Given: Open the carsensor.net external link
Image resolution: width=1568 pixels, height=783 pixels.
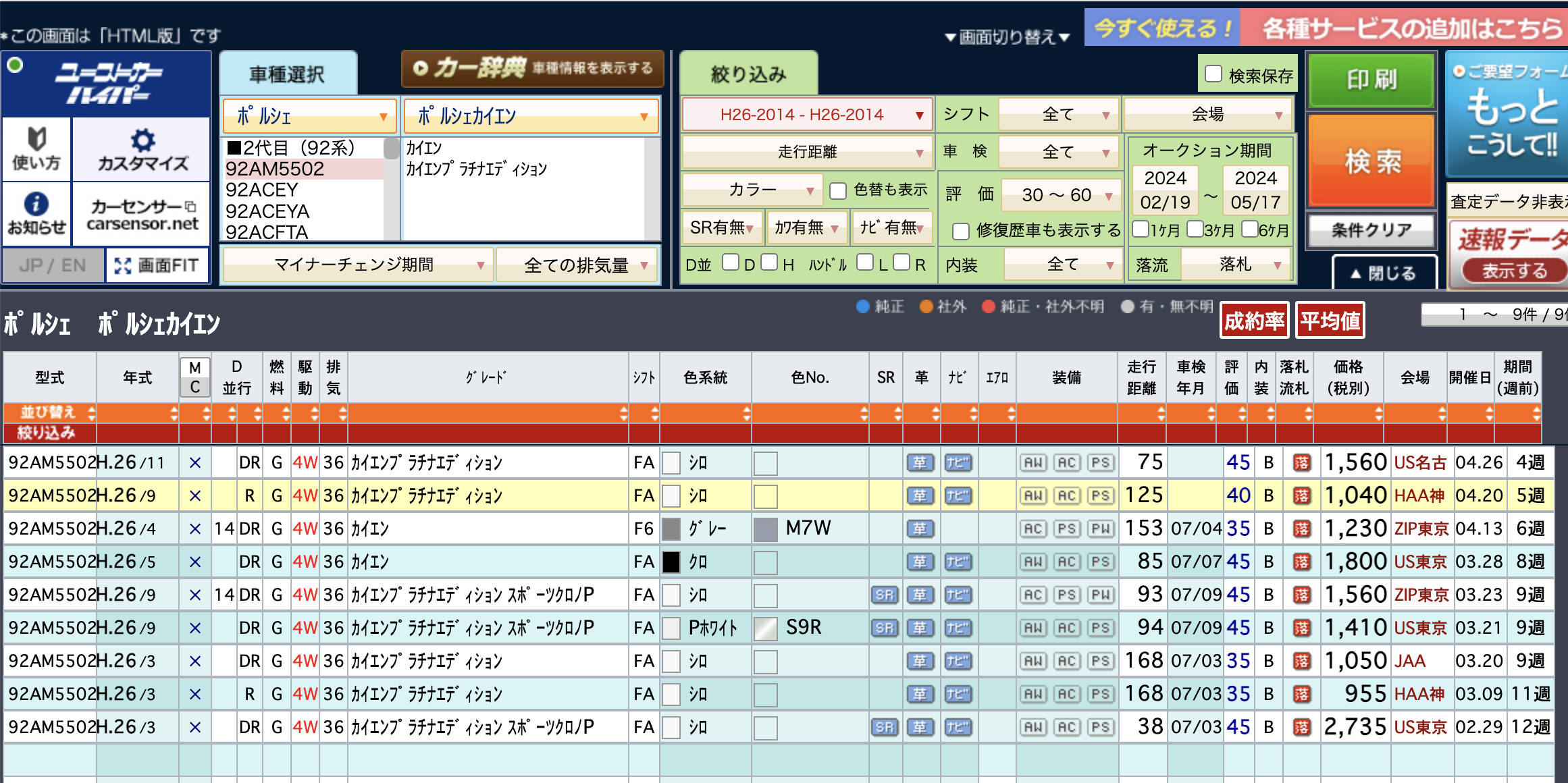Looking at the screenshot, I should click(142, 213).
